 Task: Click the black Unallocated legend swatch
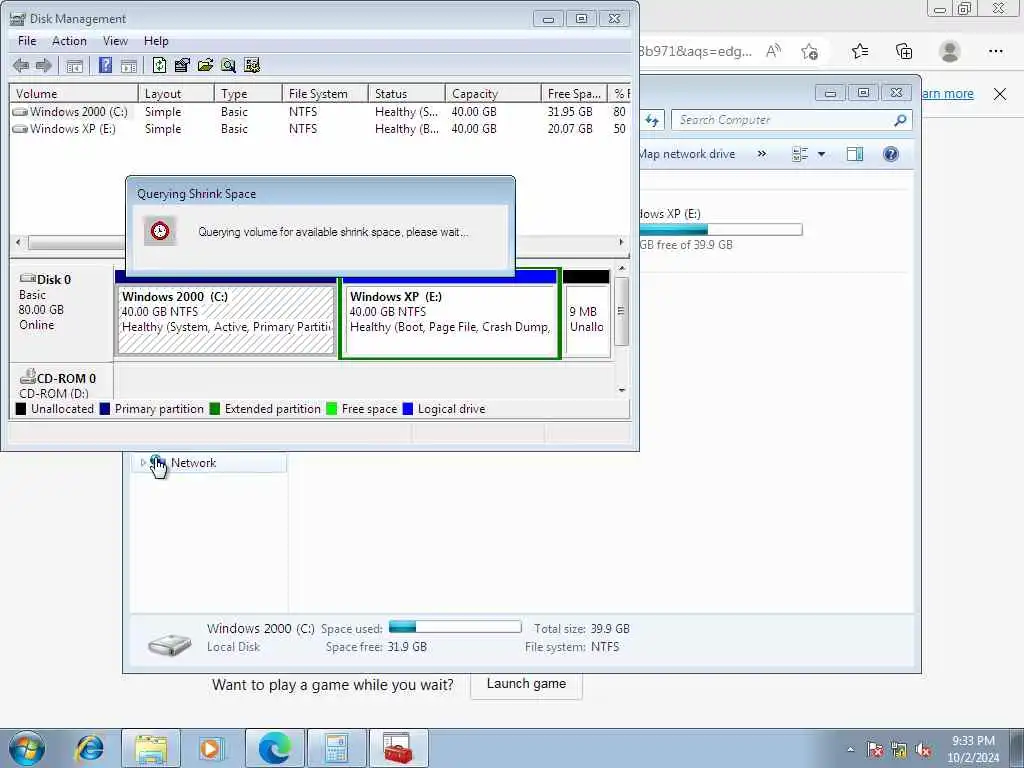21,409
